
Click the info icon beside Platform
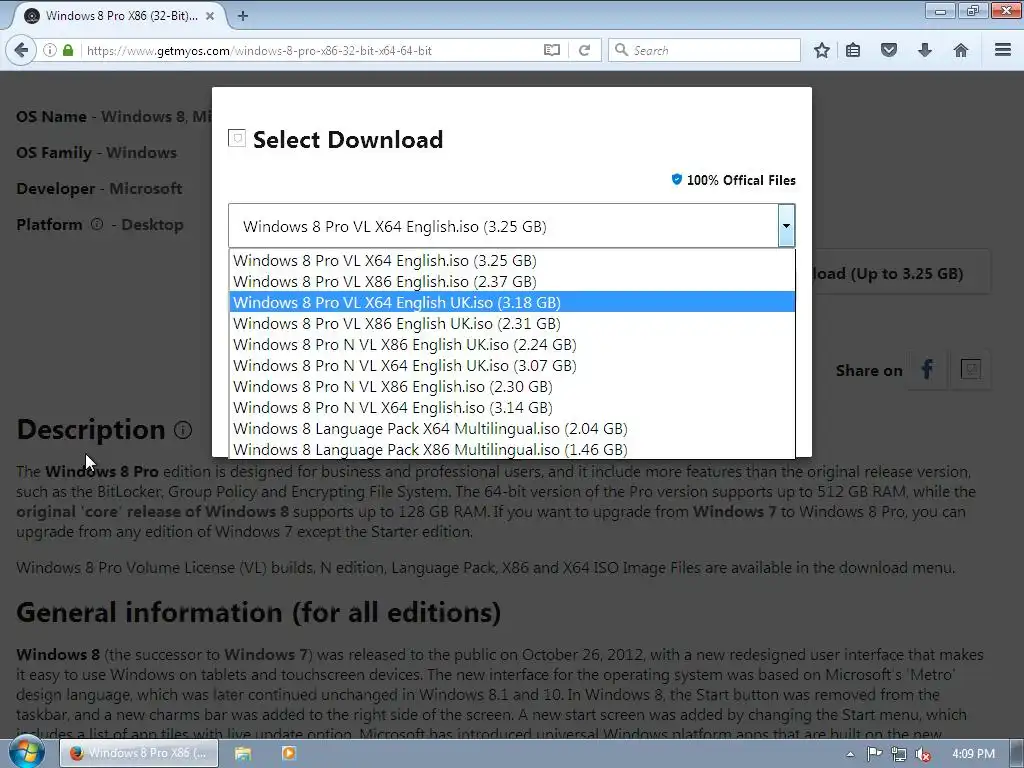[x=97, y=224]
